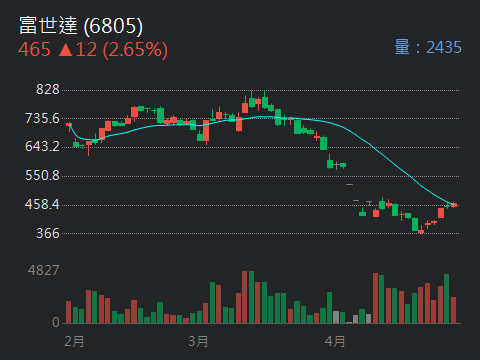Click the volume label 量：2435
The width and height of the screenshot is (480, 360).
[428, 47]
